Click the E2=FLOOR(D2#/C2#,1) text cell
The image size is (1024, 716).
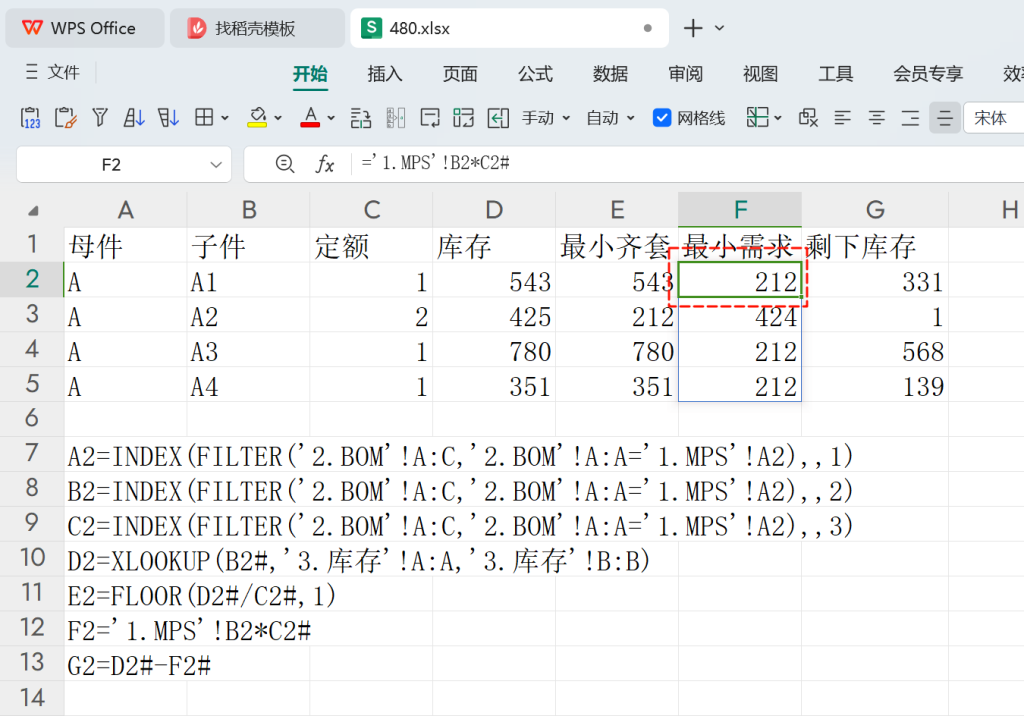pos(202,596)
